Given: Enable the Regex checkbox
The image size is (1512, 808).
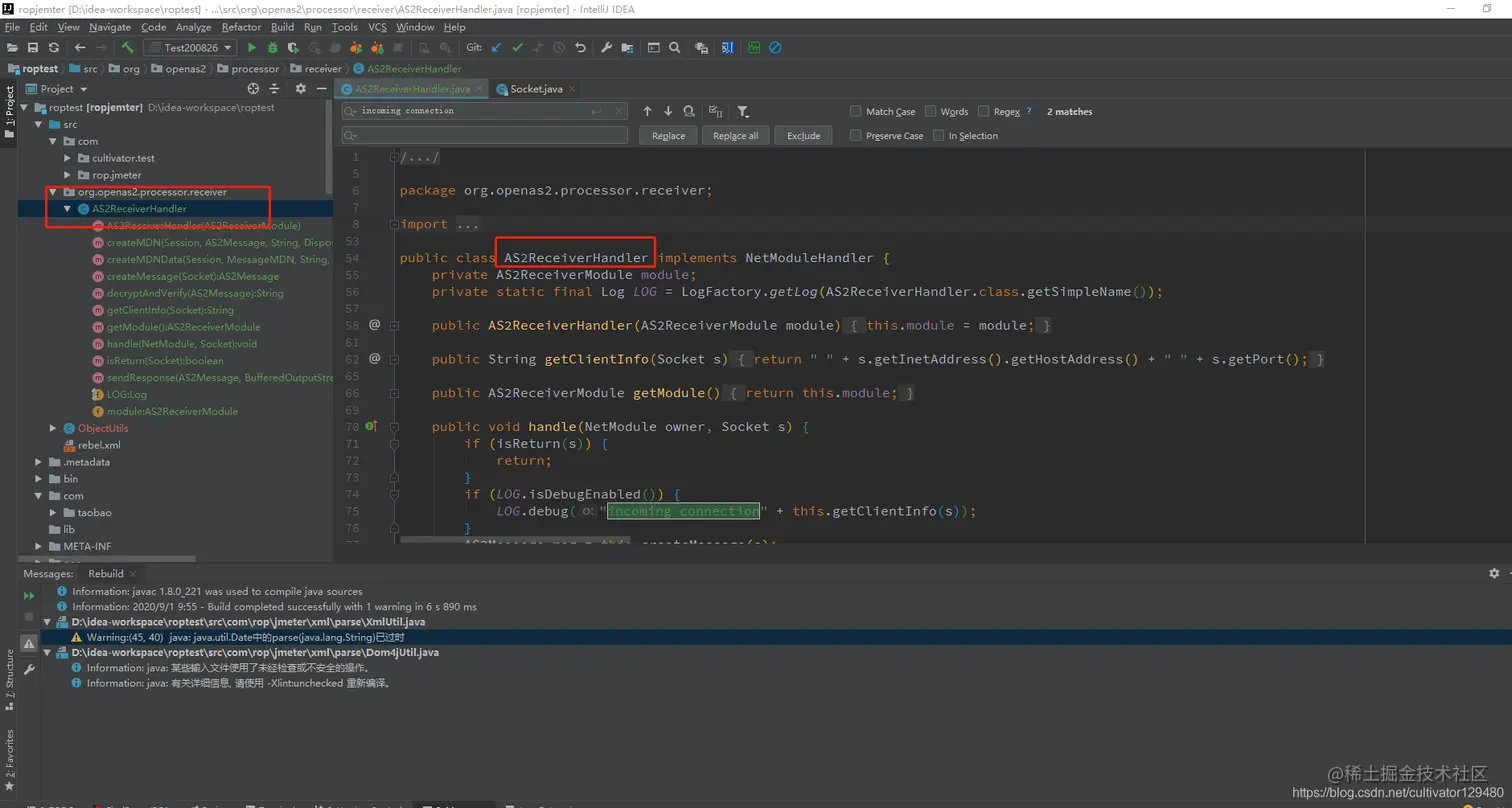Looking at the screenshot, I should [x=984, y=111].
